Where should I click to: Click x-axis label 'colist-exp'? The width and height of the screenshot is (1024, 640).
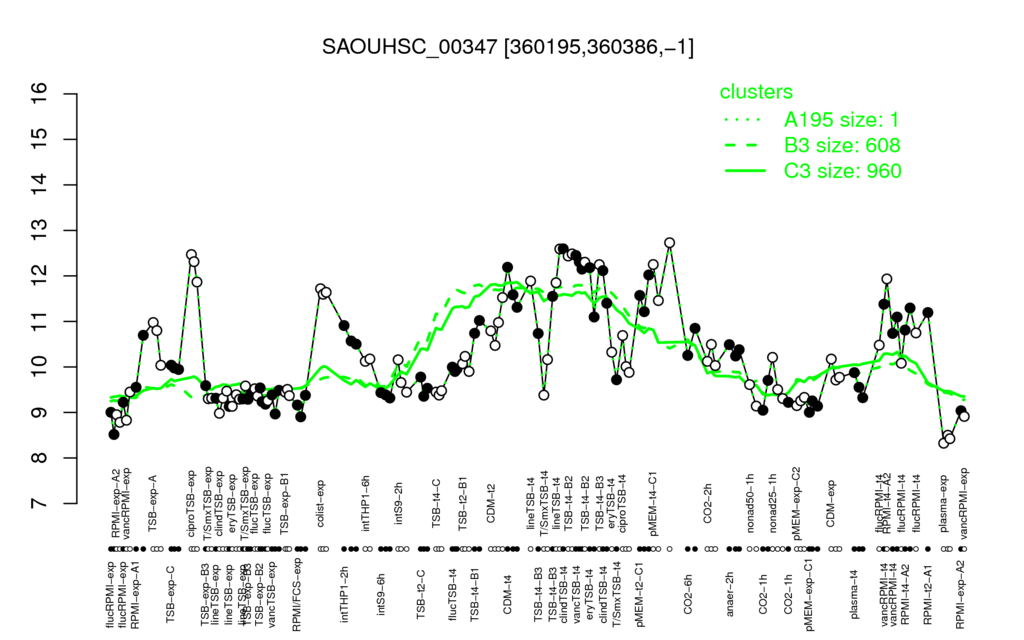point(321,502)
